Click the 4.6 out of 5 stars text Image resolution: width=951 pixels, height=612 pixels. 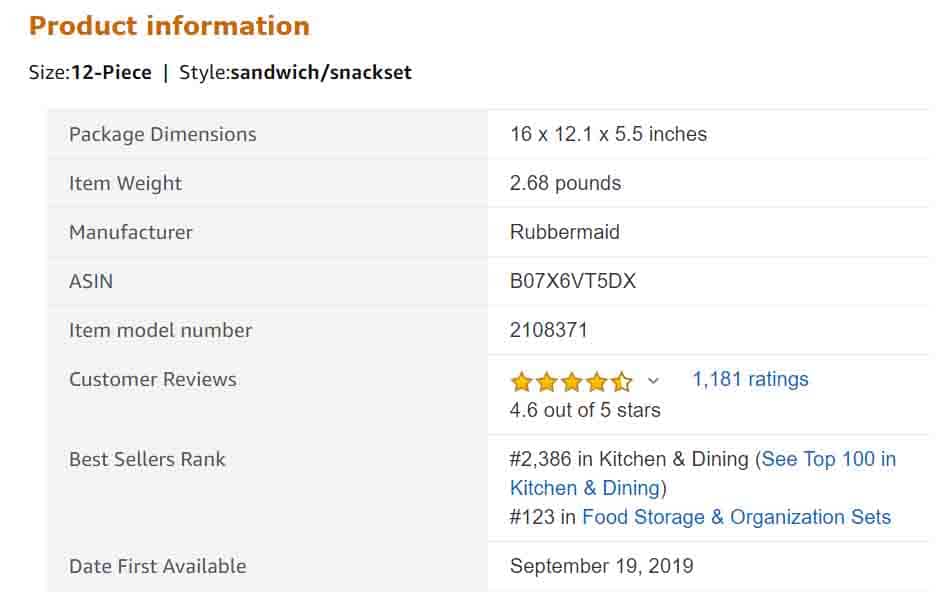585,410
